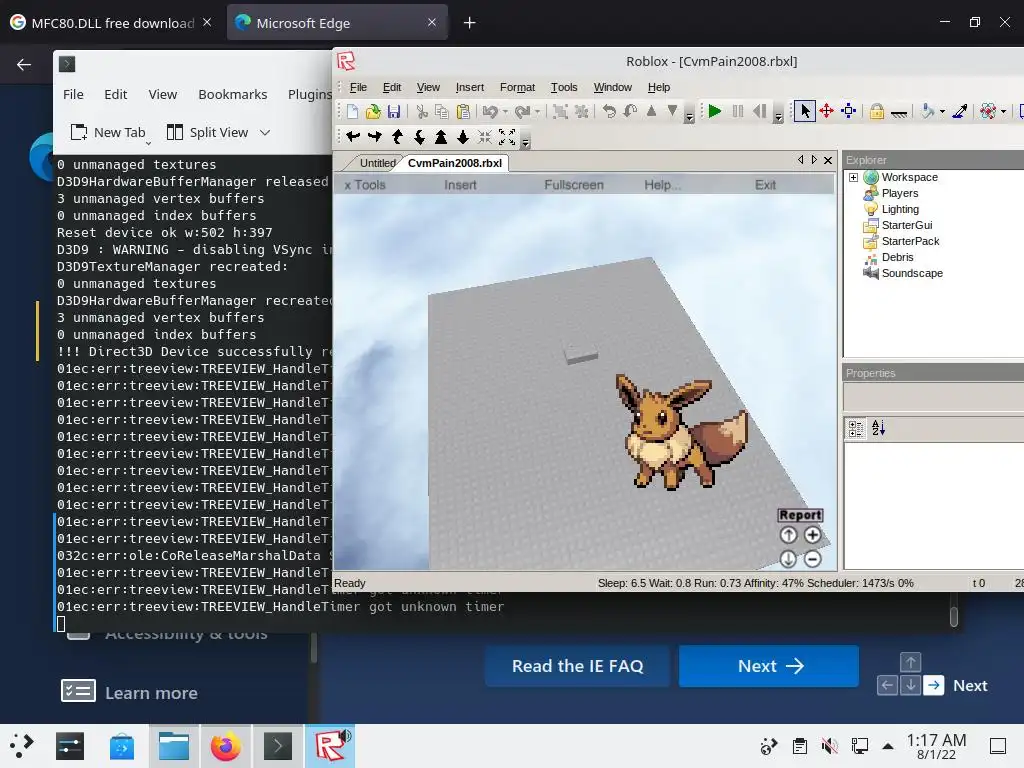1024x768 pixels.
Task: Click the in-game Report button
Action: pyautogui.click(x=800, y=515)
